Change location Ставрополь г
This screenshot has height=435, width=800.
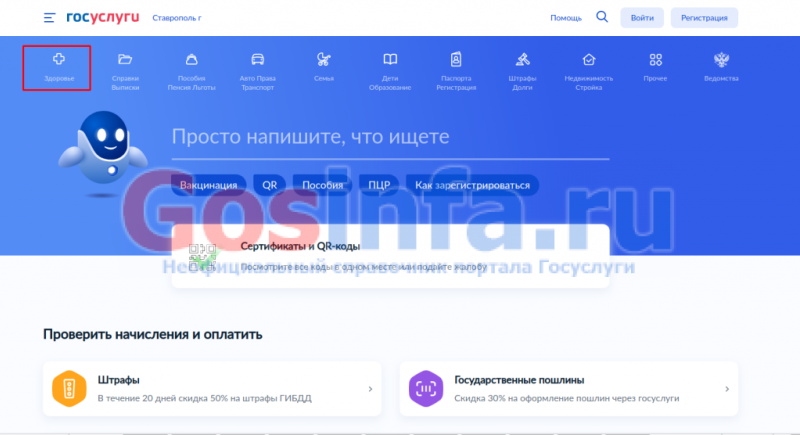point(177,18)
